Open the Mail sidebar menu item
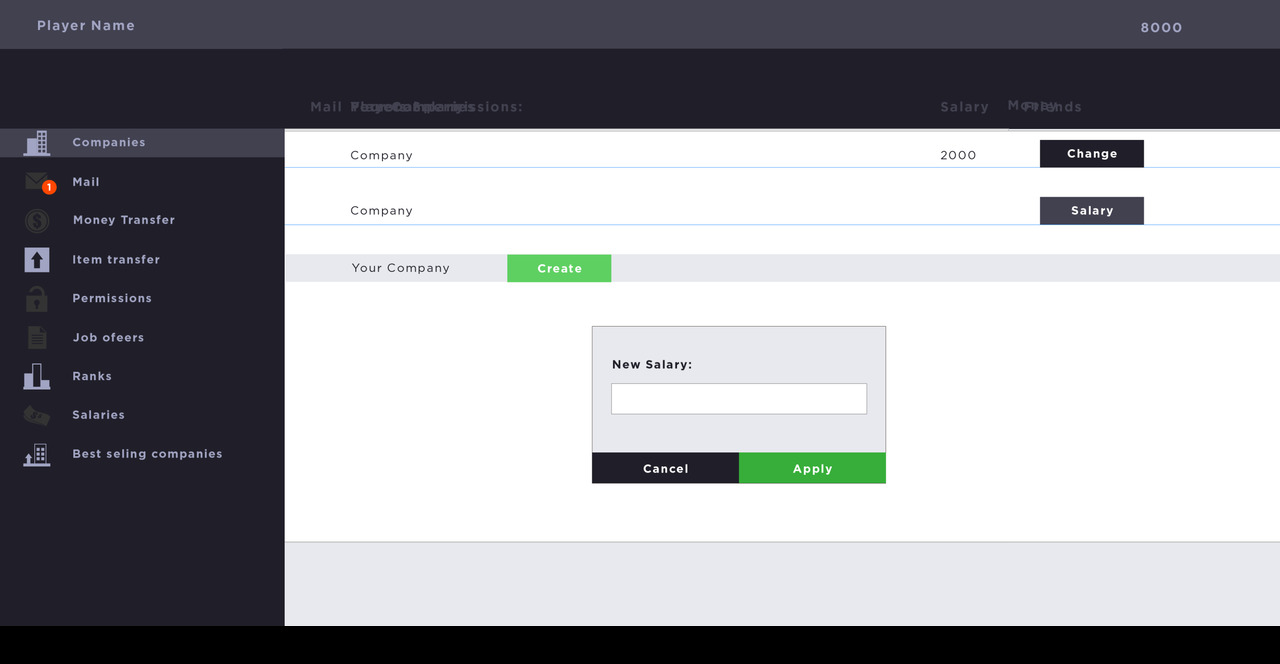Viewport: 1280px width, 664px height. 86,182
